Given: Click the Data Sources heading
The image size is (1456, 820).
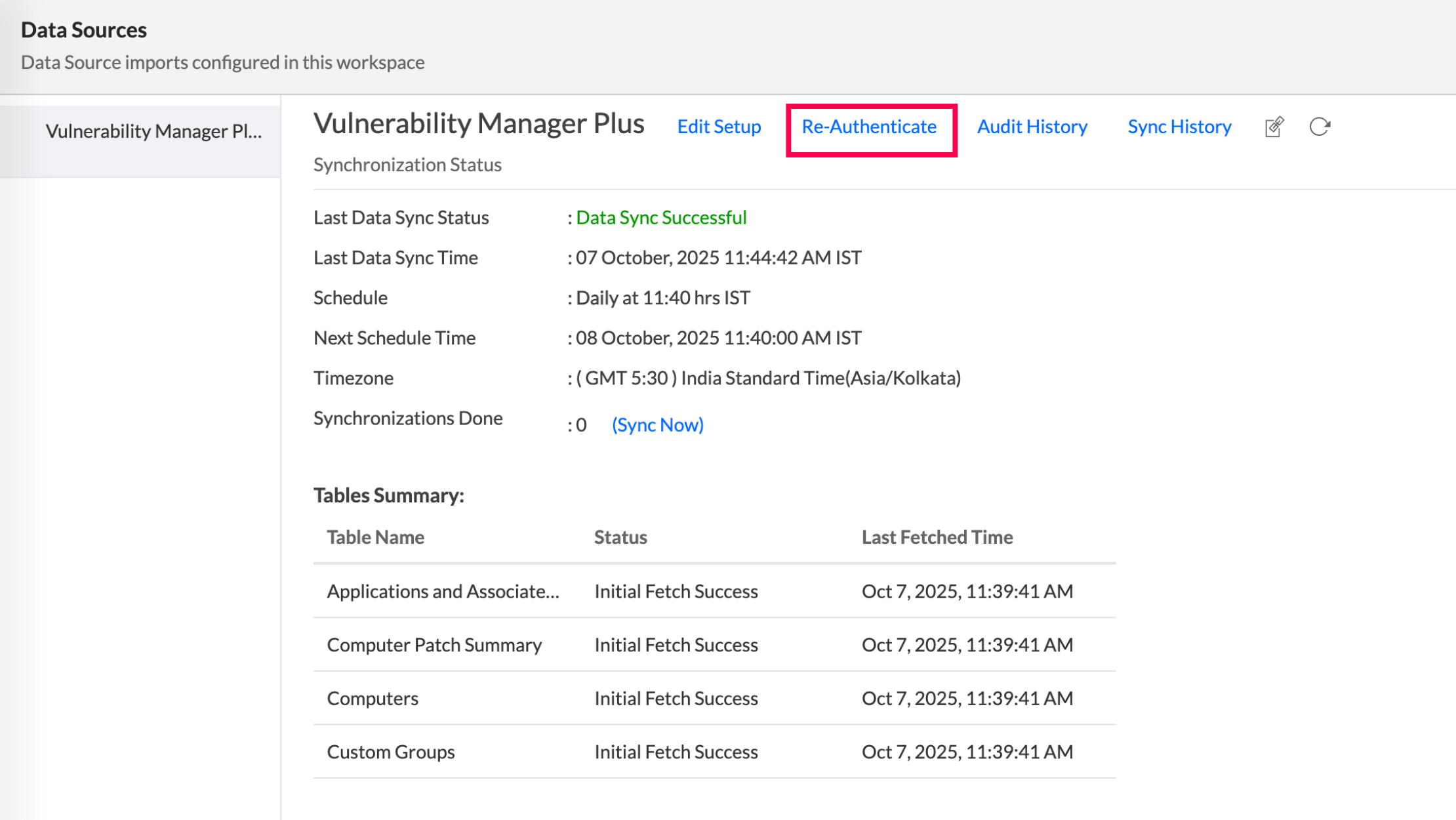Looking at the screenshot, I should tap(84, 30).
